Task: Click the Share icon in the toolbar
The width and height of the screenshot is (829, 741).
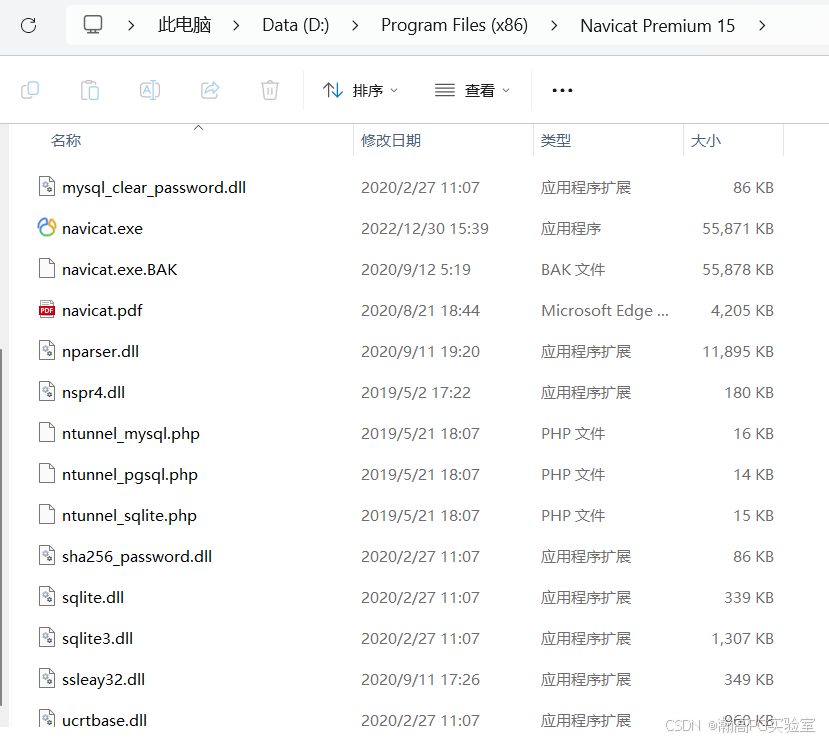Action: (x=210, y=90)
